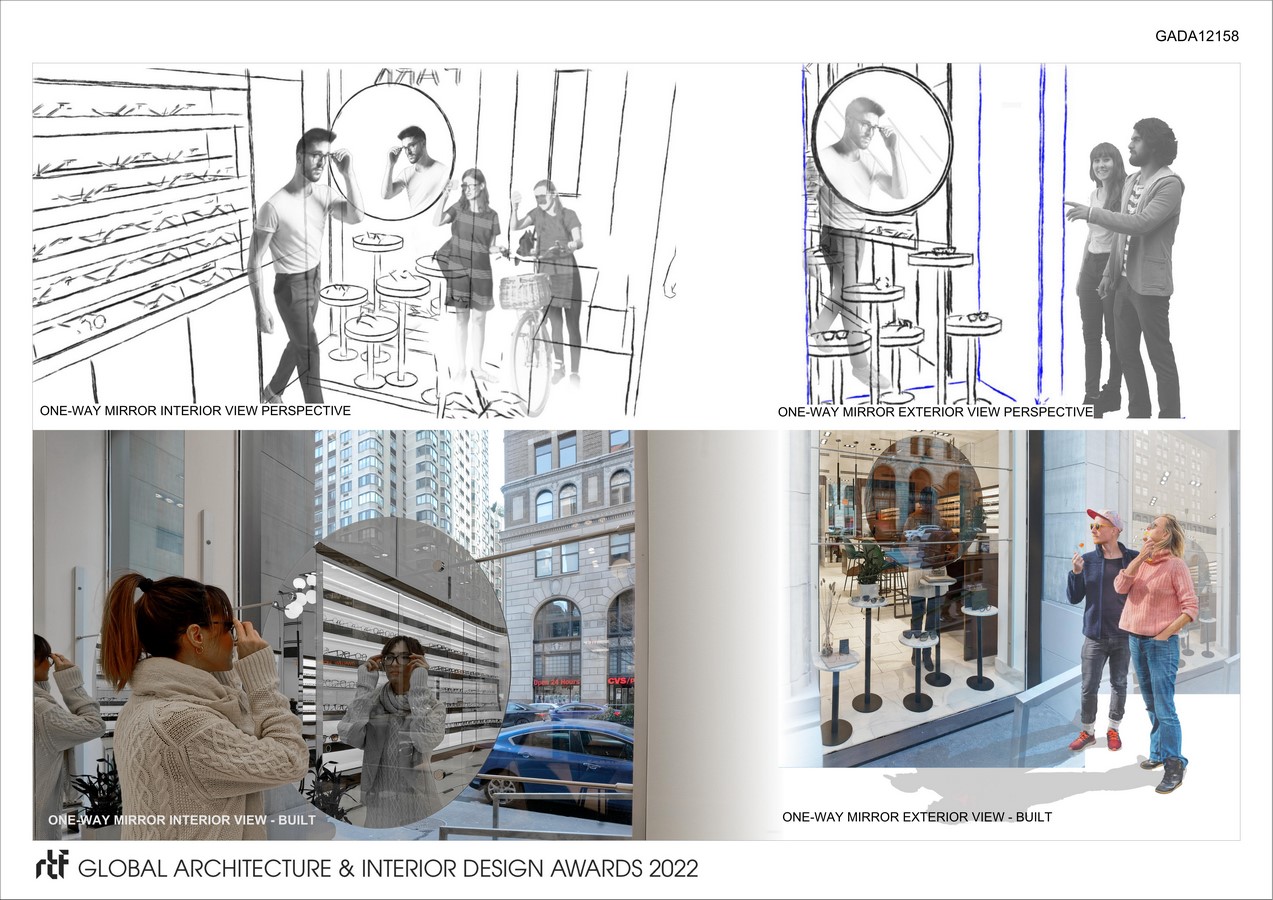Click the One-Way Mirror Interior View Perspective caption
Viewport: 1273px width, 900px height.
coord(195,410)
